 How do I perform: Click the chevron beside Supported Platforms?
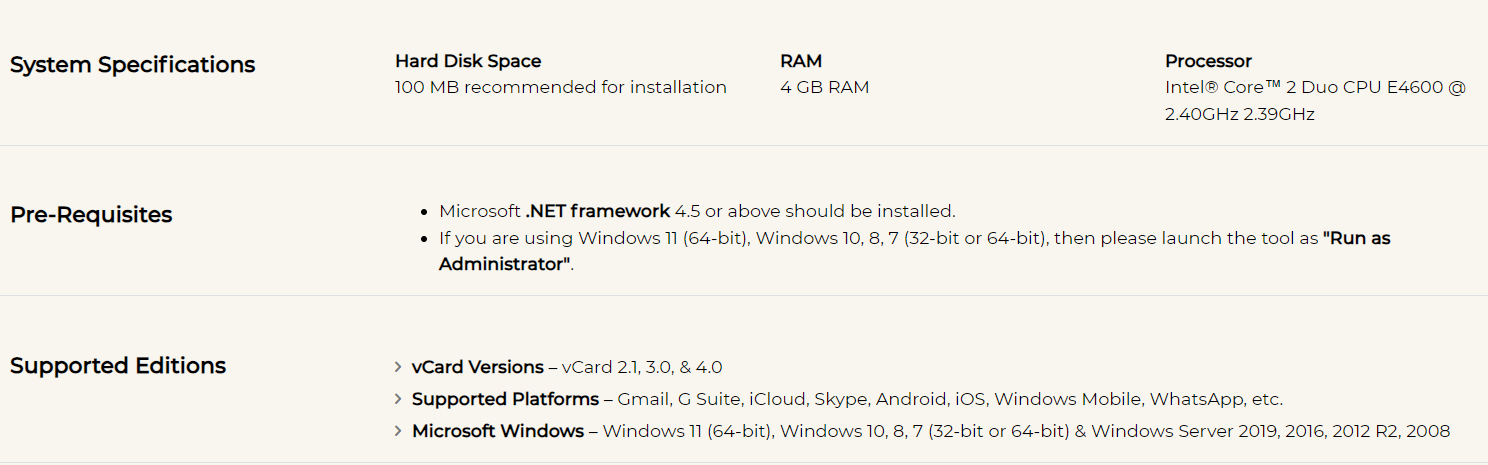(x=399, y=399)
